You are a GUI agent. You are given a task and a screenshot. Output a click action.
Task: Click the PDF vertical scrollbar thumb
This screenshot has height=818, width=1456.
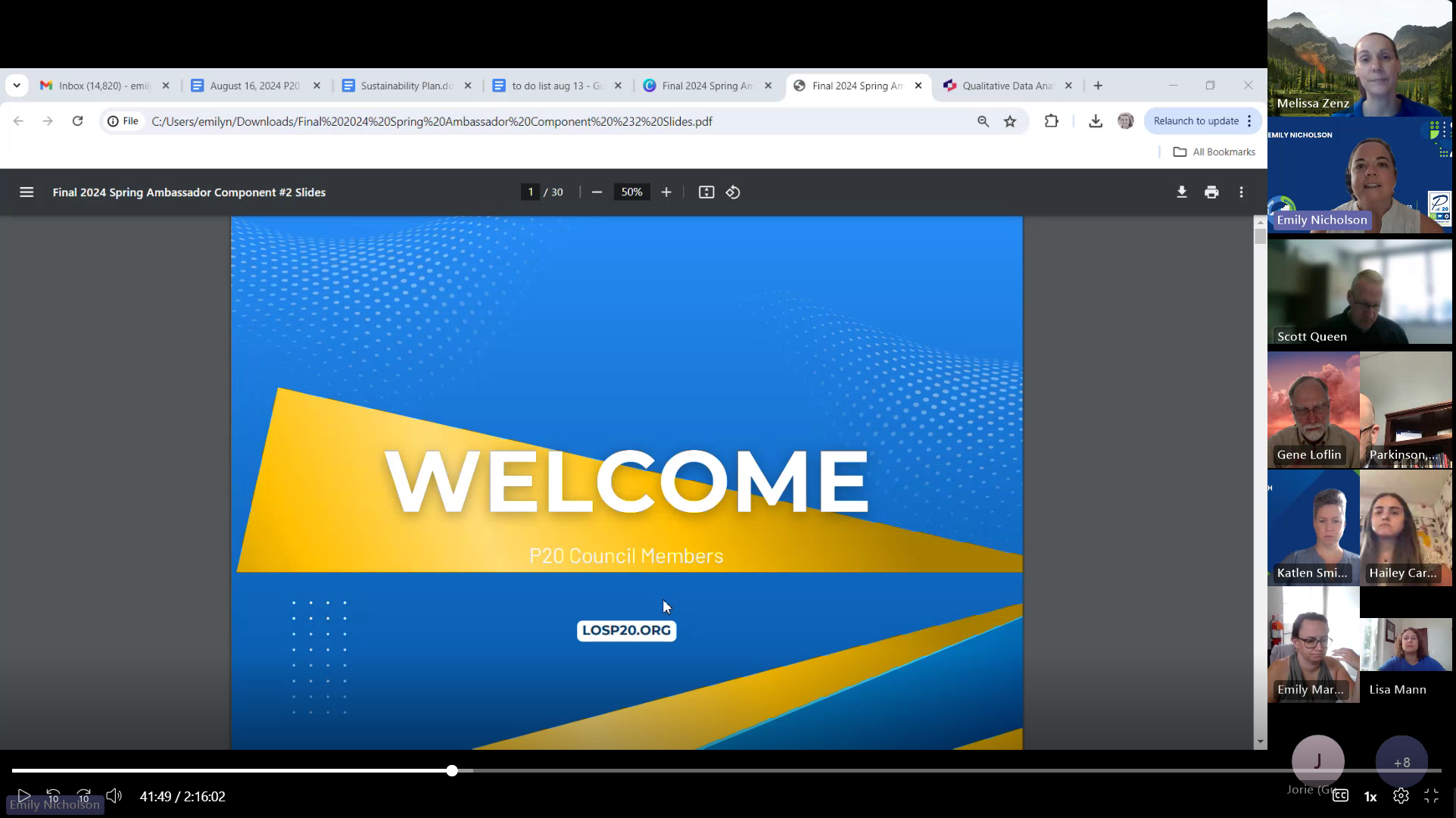(x=1260, y=236)
